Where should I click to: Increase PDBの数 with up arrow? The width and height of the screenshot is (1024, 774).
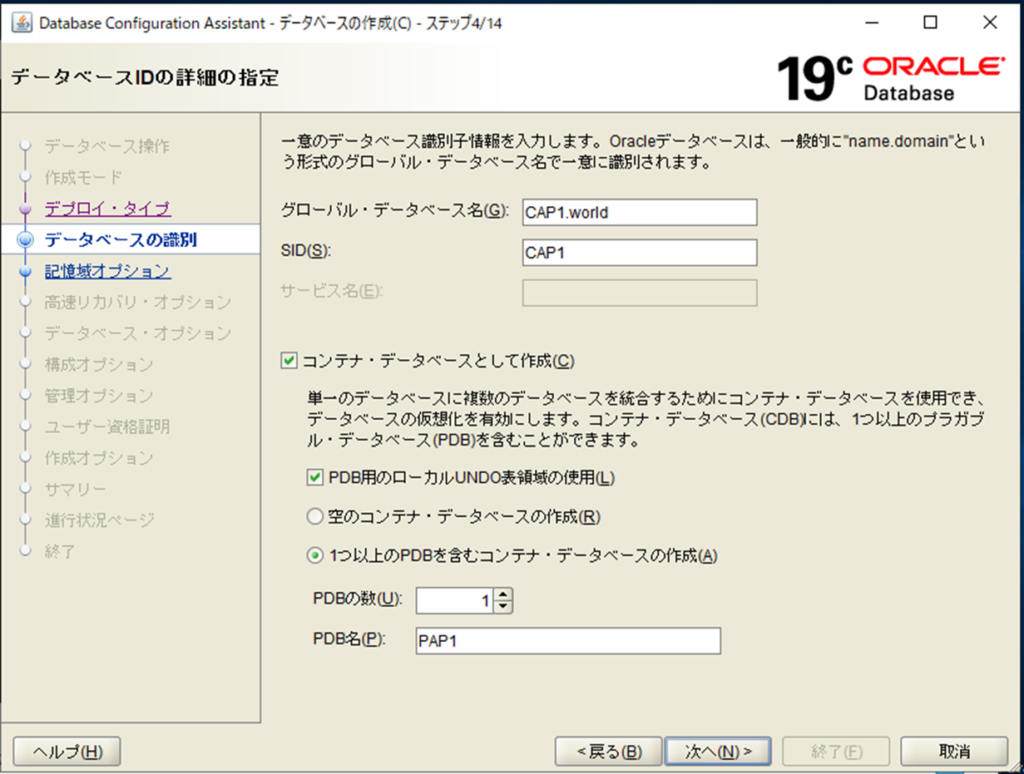click(x=503, y=594)
